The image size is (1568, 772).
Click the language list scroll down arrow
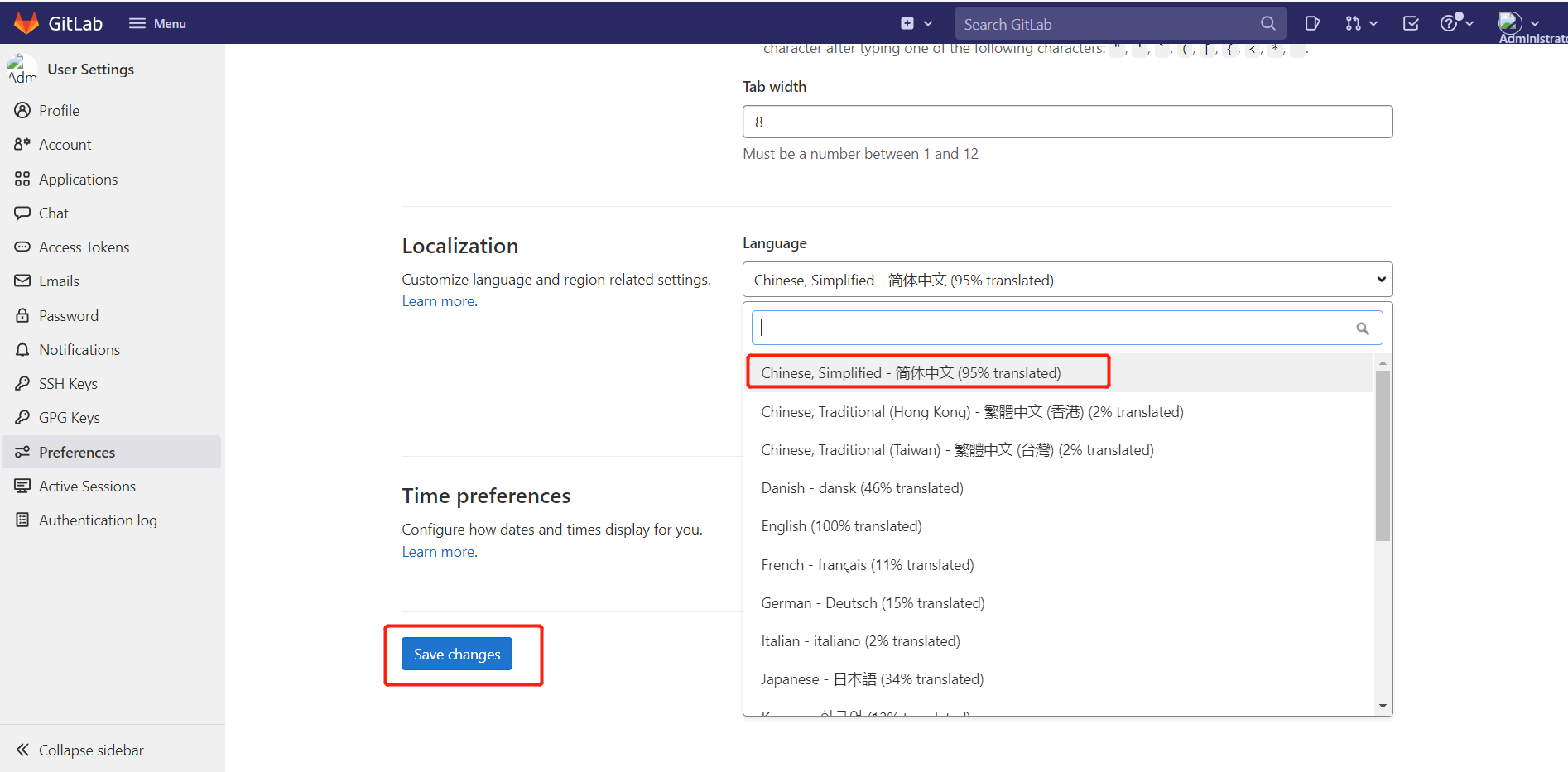(x=1383, y=706)
